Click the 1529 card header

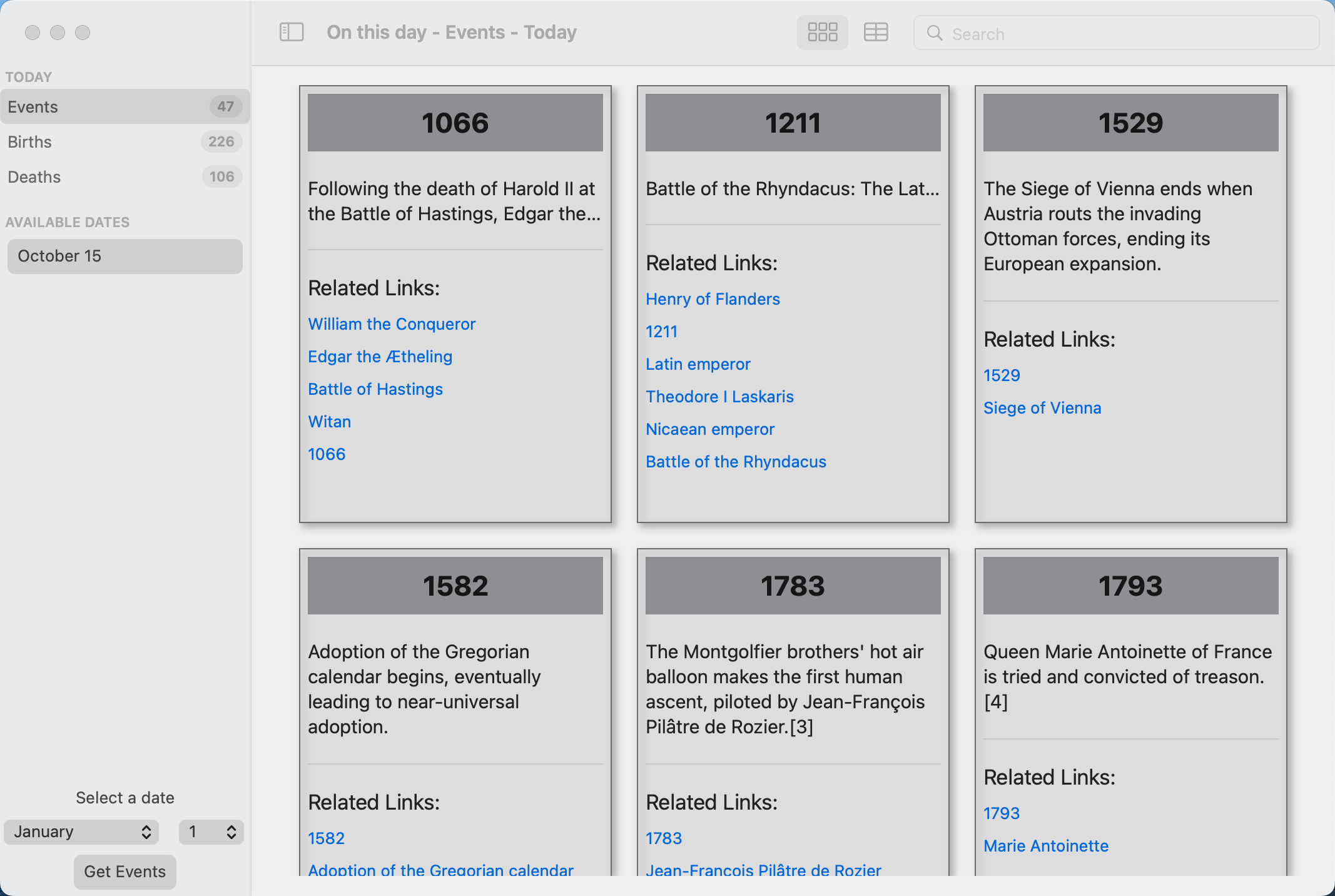click(1131, 123)
